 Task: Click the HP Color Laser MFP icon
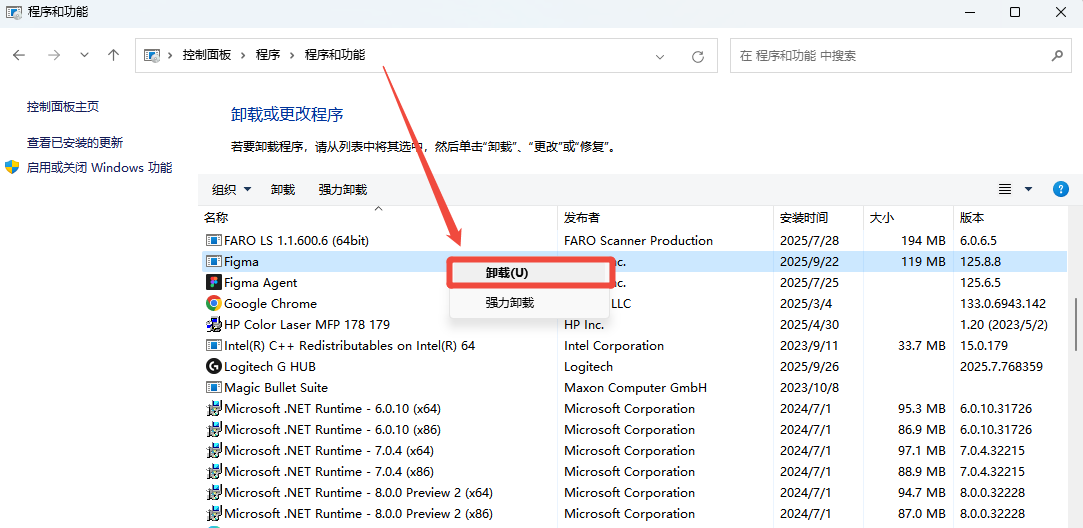click(213, 325)
